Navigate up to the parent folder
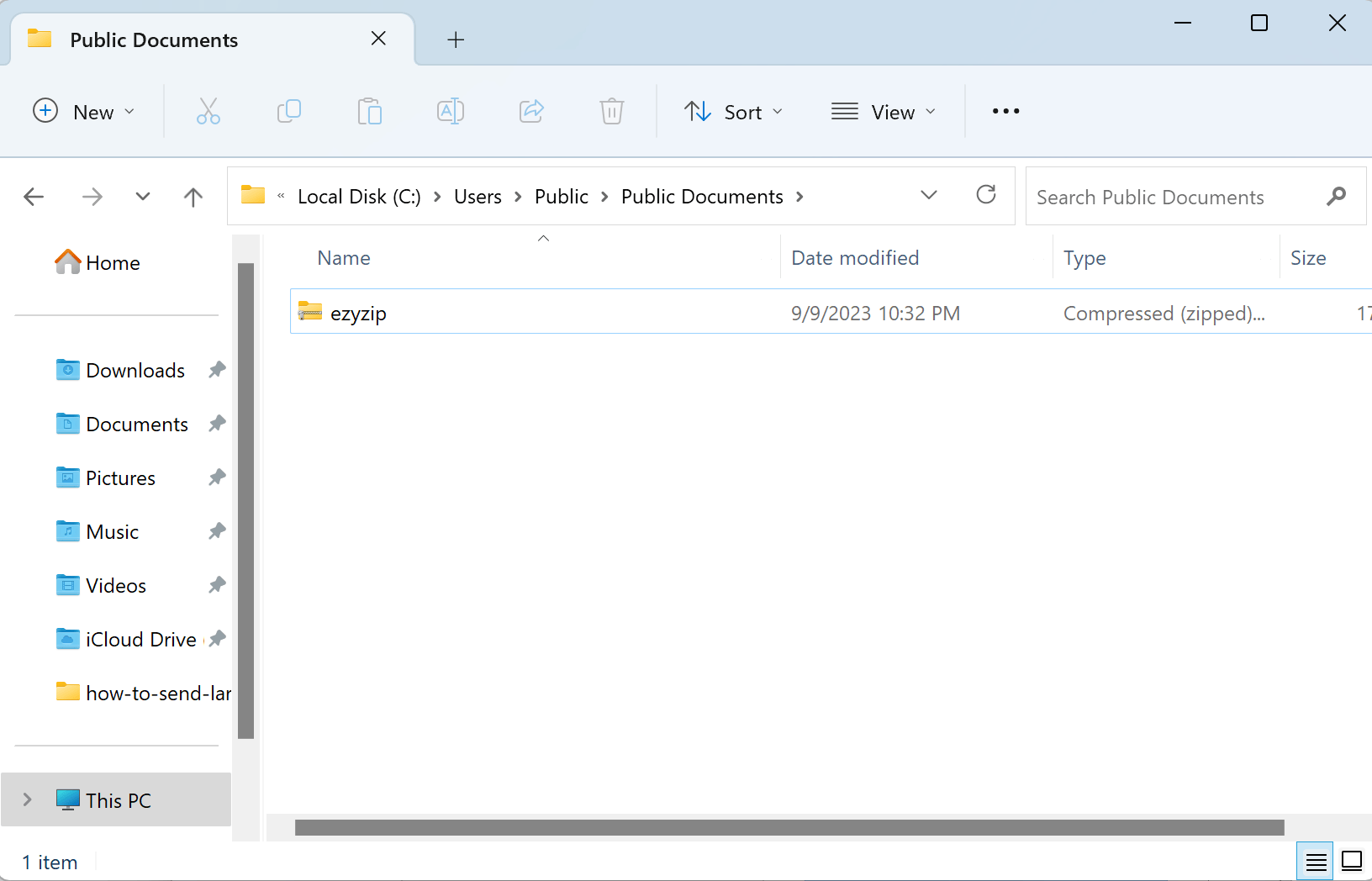The width and height of the screenshot is (1372, 881). [x=193, y=196]
